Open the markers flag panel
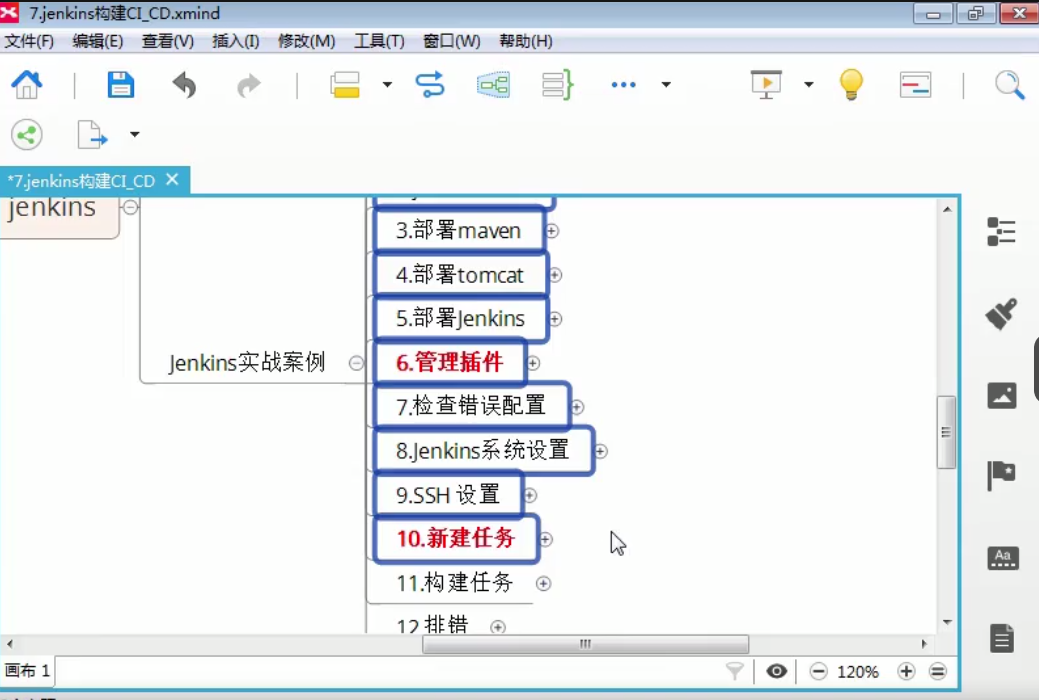The height and width of the screenshot is (700, 1039). click(x=1001, y=475)
